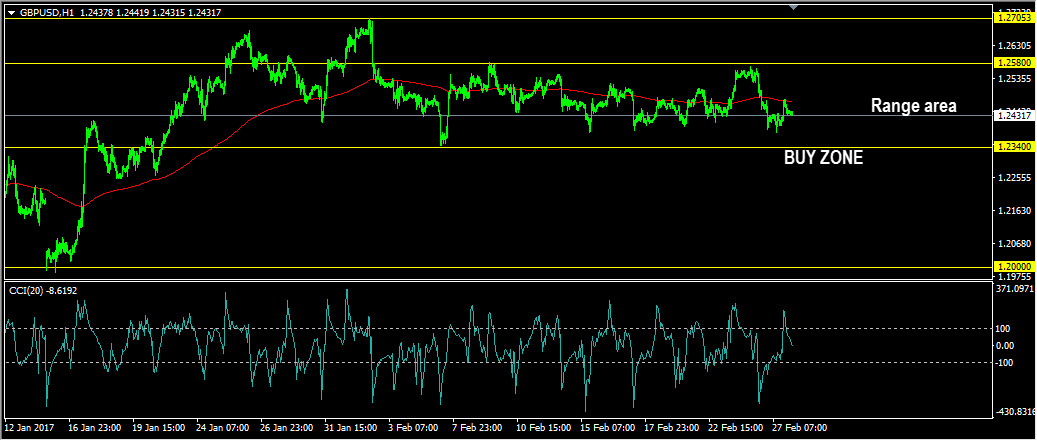Click the yellow 1.23400 price label
Image resolution: width=1037 pixels, height=441 pixels.
[1015, 147]
